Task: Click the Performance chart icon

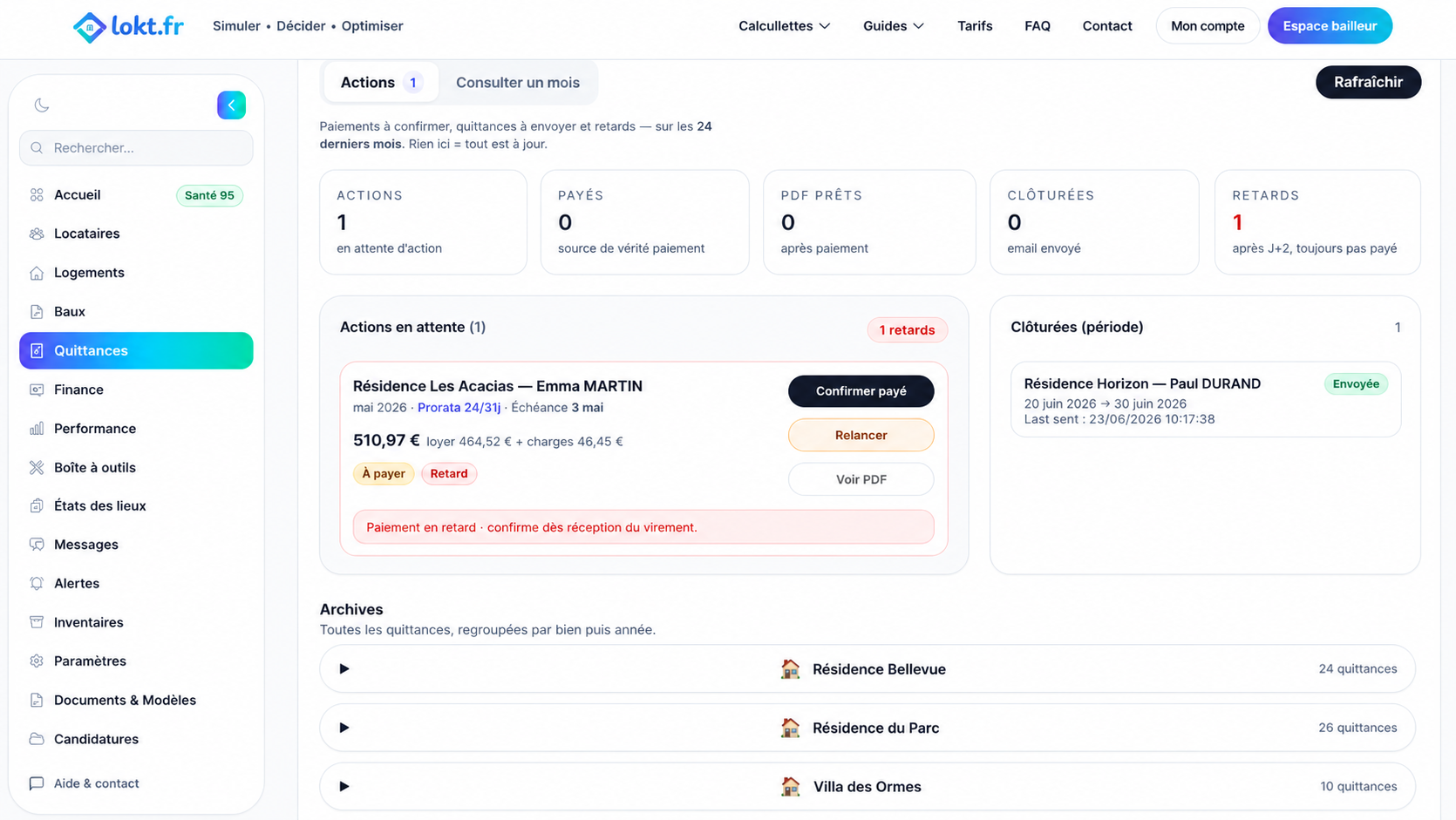Action: coord(37,429)
